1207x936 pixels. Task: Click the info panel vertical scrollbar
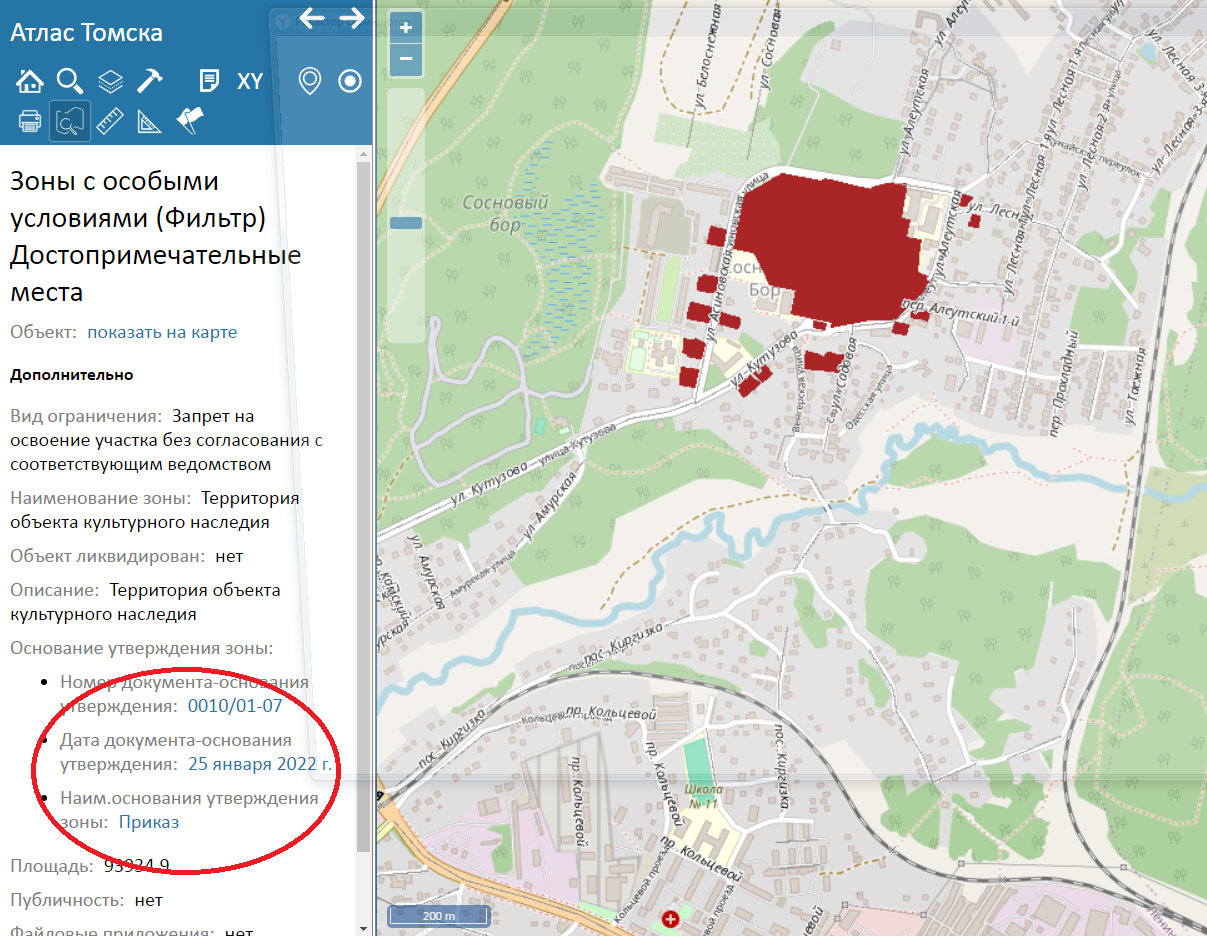[x=364, y=500]
